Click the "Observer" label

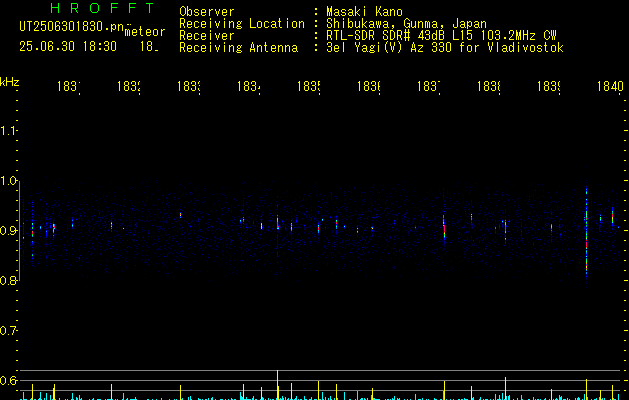[x=207, y=12]
